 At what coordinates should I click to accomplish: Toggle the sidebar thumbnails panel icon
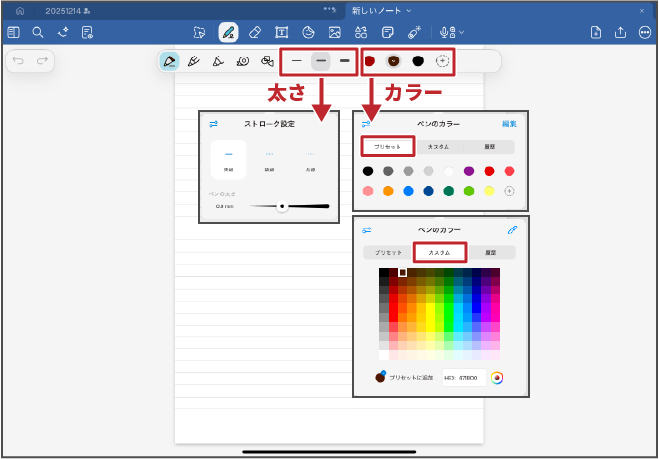(x=13, y=32)
